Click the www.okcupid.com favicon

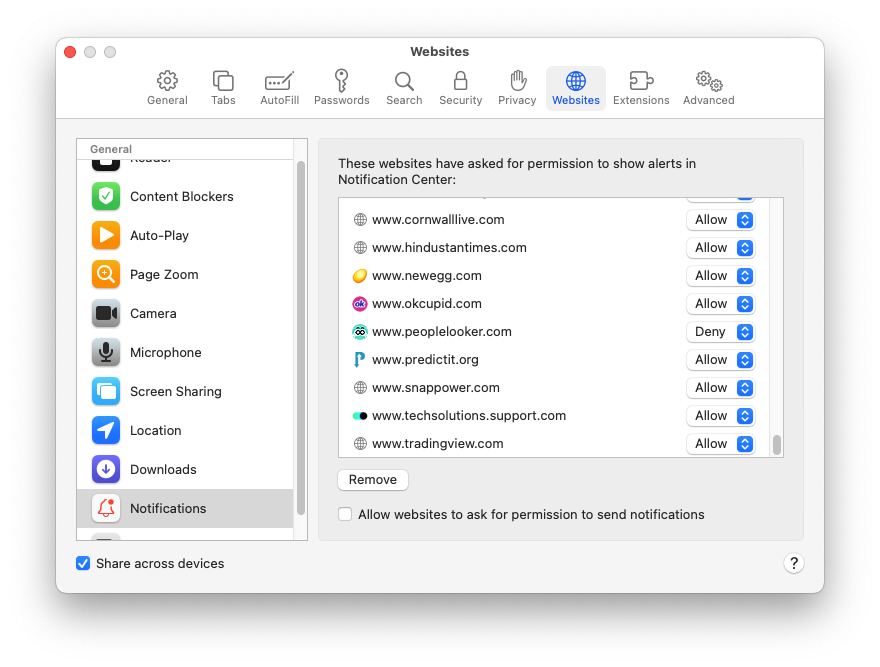360,304
